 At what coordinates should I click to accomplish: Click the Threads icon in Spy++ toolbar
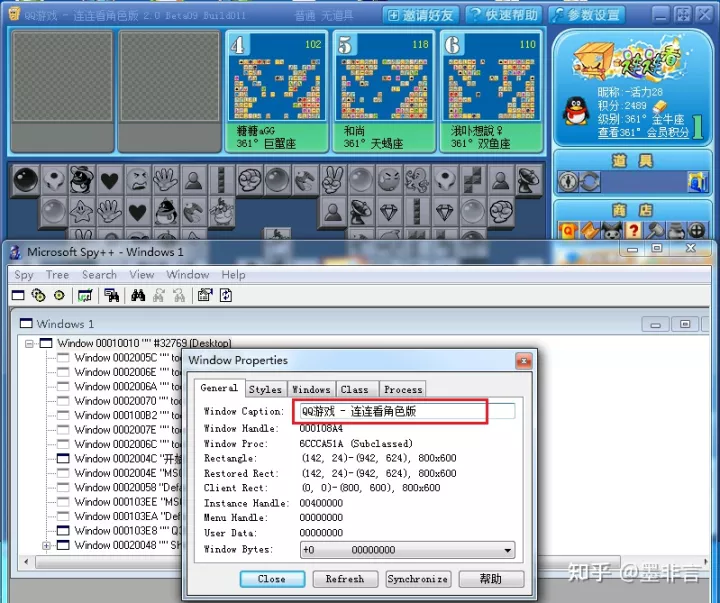(59, 295)
